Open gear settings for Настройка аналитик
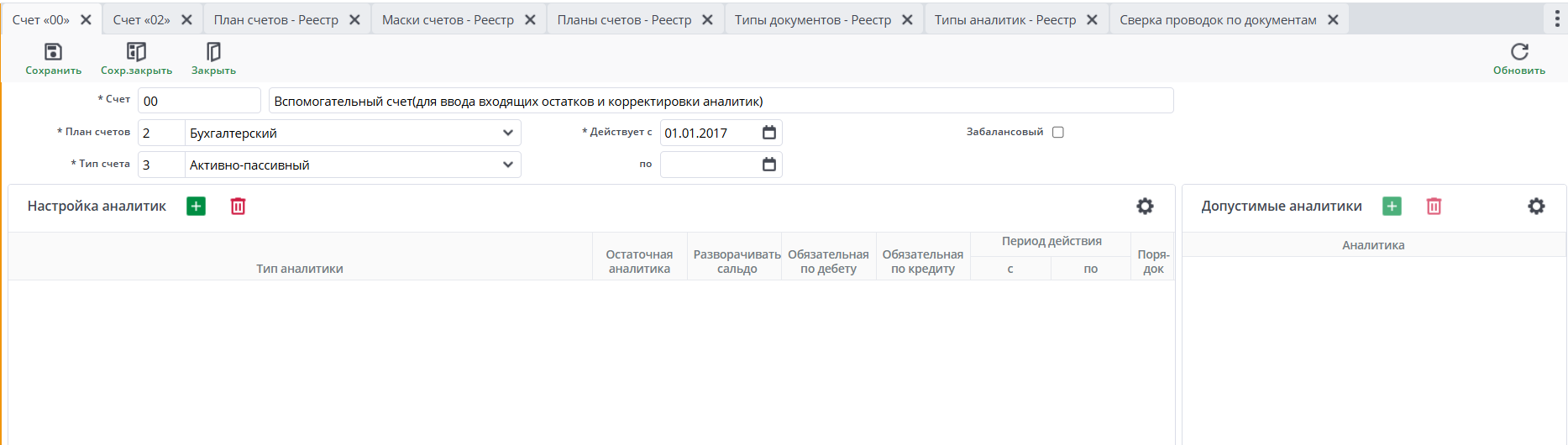Screen dimensions: 1568x445 tap(1145, 207)
